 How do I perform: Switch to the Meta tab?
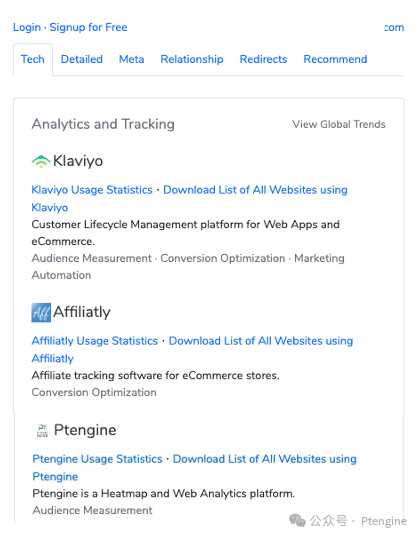tap(131, 59)
